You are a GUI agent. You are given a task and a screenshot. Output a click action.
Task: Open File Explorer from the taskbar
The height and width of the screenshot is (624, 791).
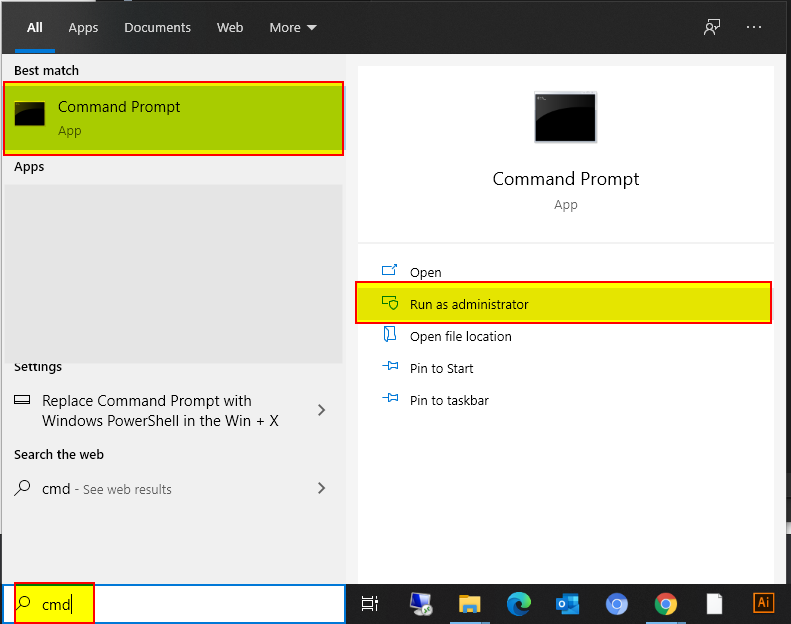click(x=469, y=603)
